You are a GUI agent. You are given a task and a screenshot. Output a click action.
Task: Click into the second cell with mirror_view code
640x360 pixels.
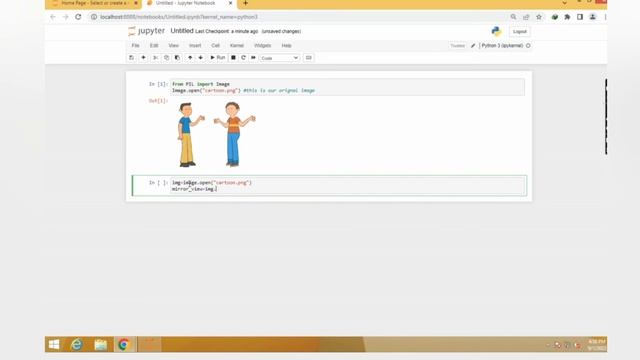click(x=347, y=186)
